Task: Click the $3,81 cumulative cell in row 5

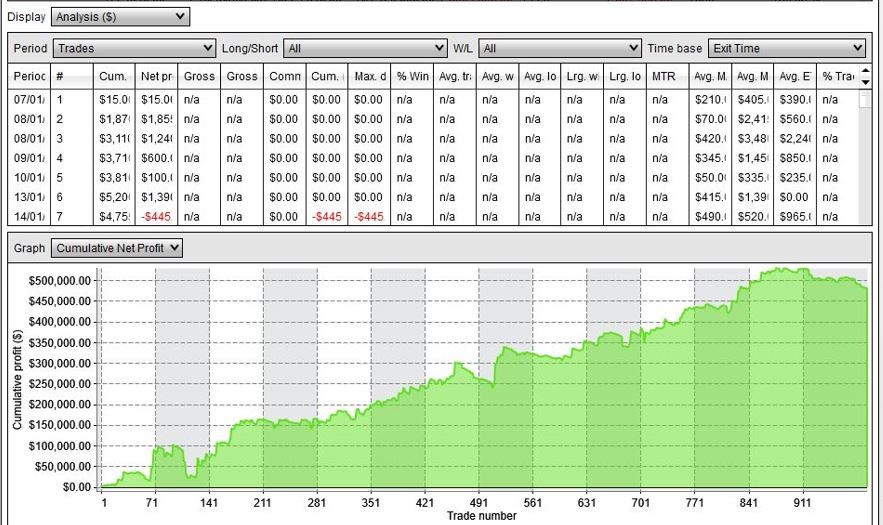Action: [114, 178]
